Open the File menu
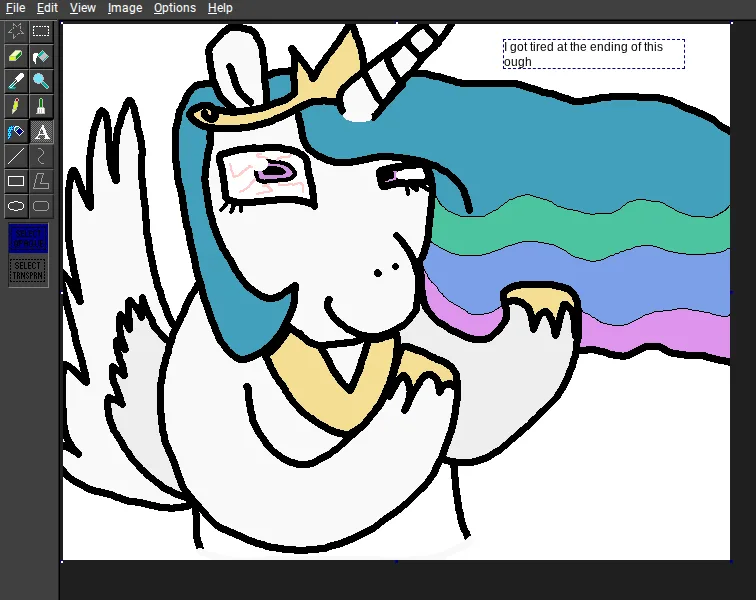 point(15,8)
